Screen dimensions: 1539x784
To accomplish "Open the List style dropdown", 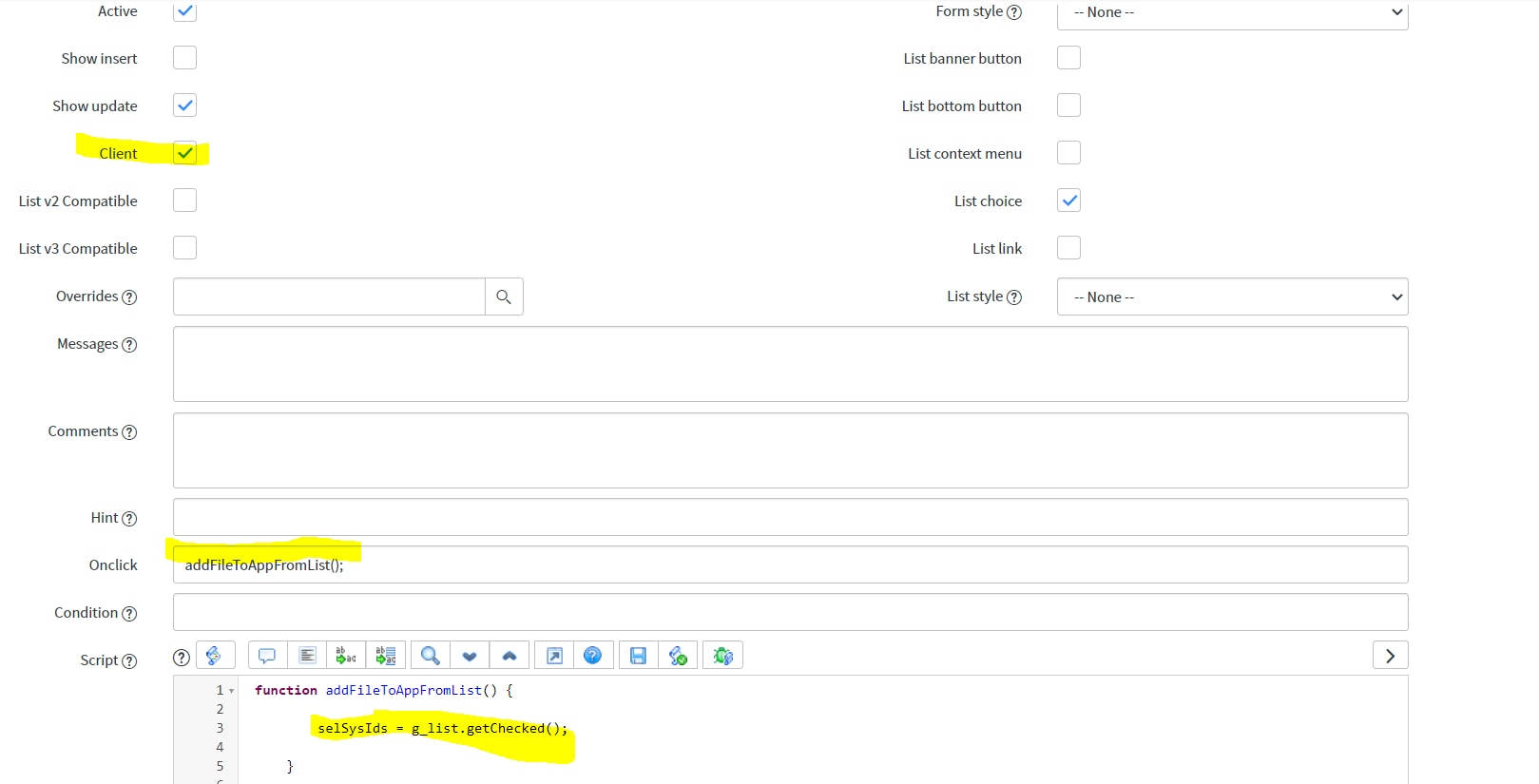I will click(1232, 296).
